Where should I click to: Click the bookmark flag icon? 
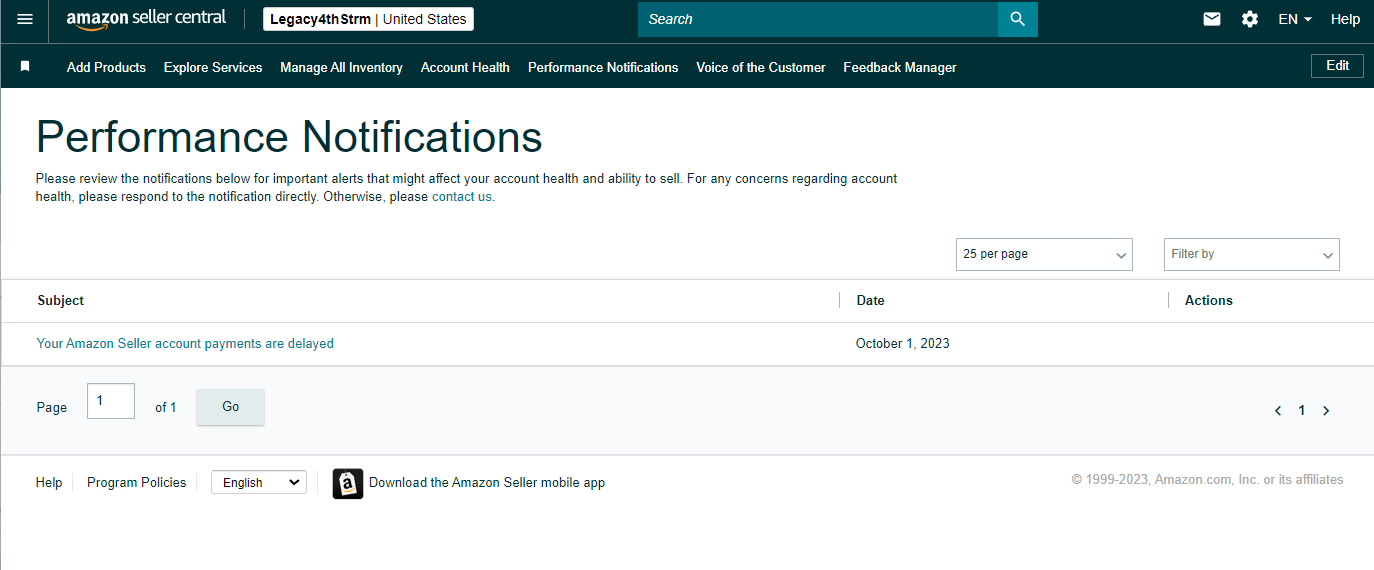point(25,67)
